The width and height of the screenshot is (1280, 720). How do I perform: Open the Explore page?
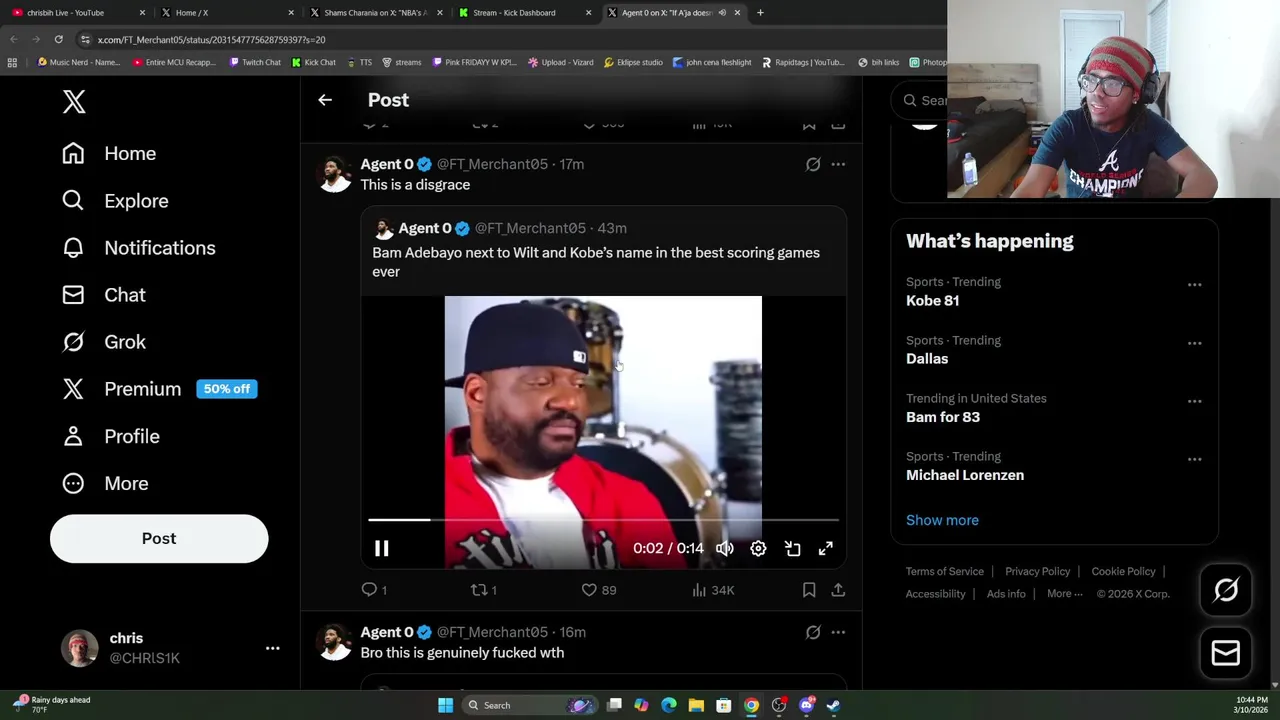point(114,200)
